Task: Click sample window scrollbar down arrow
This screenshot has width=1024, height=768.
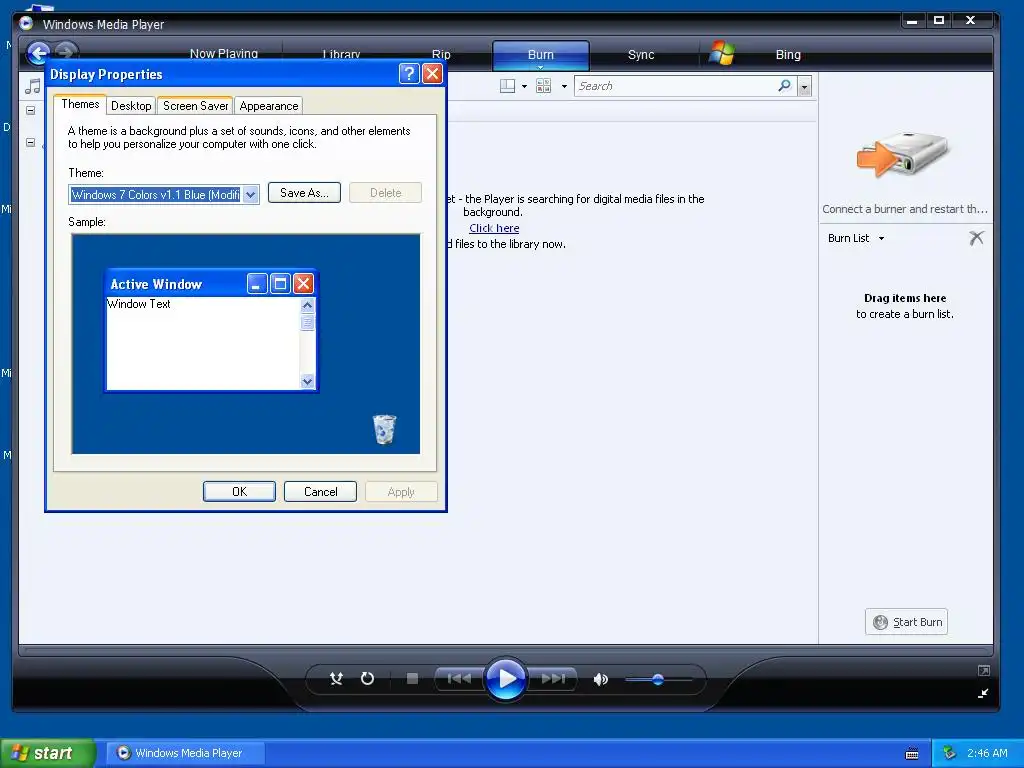Action: [x=308, y=381]
